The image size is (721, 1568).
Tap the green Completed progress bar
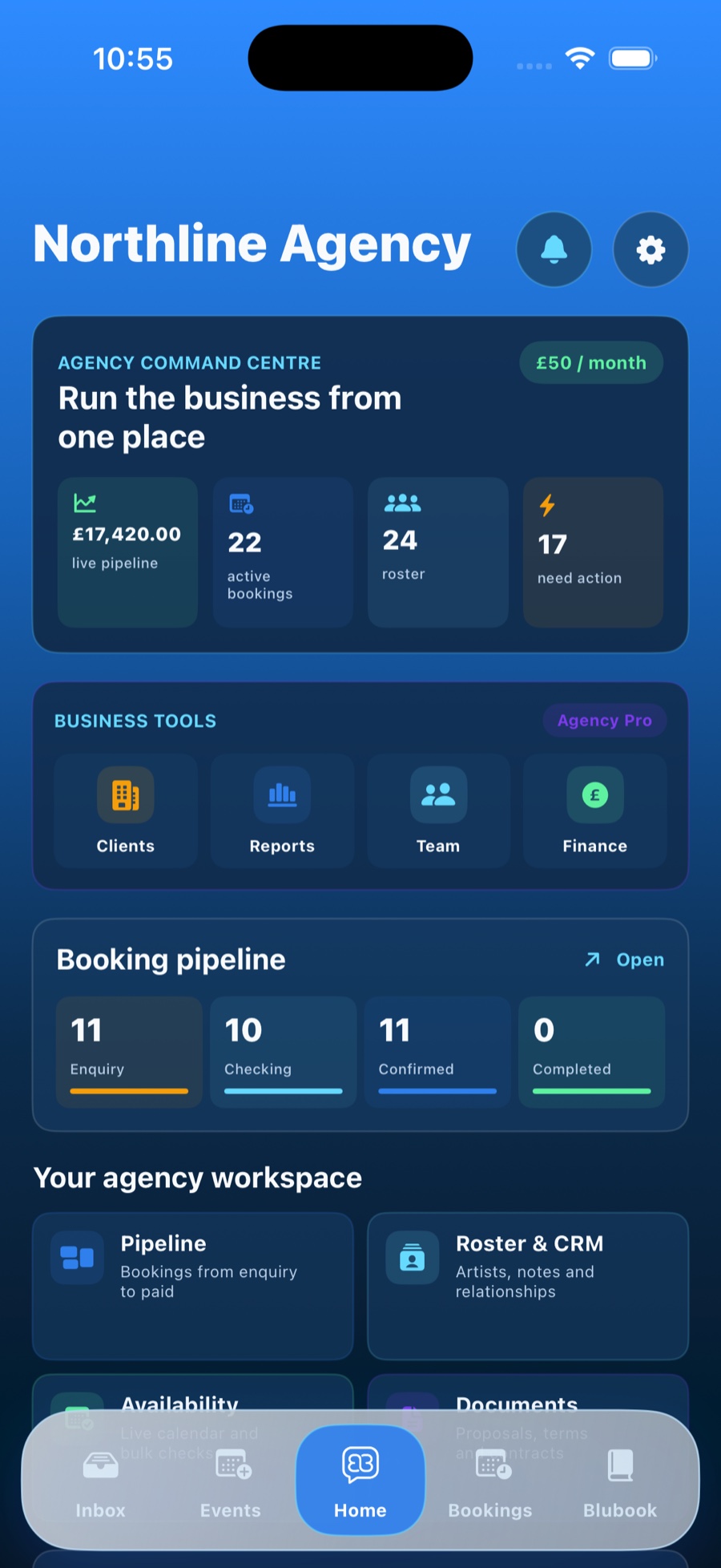[x=592, y=1091]
